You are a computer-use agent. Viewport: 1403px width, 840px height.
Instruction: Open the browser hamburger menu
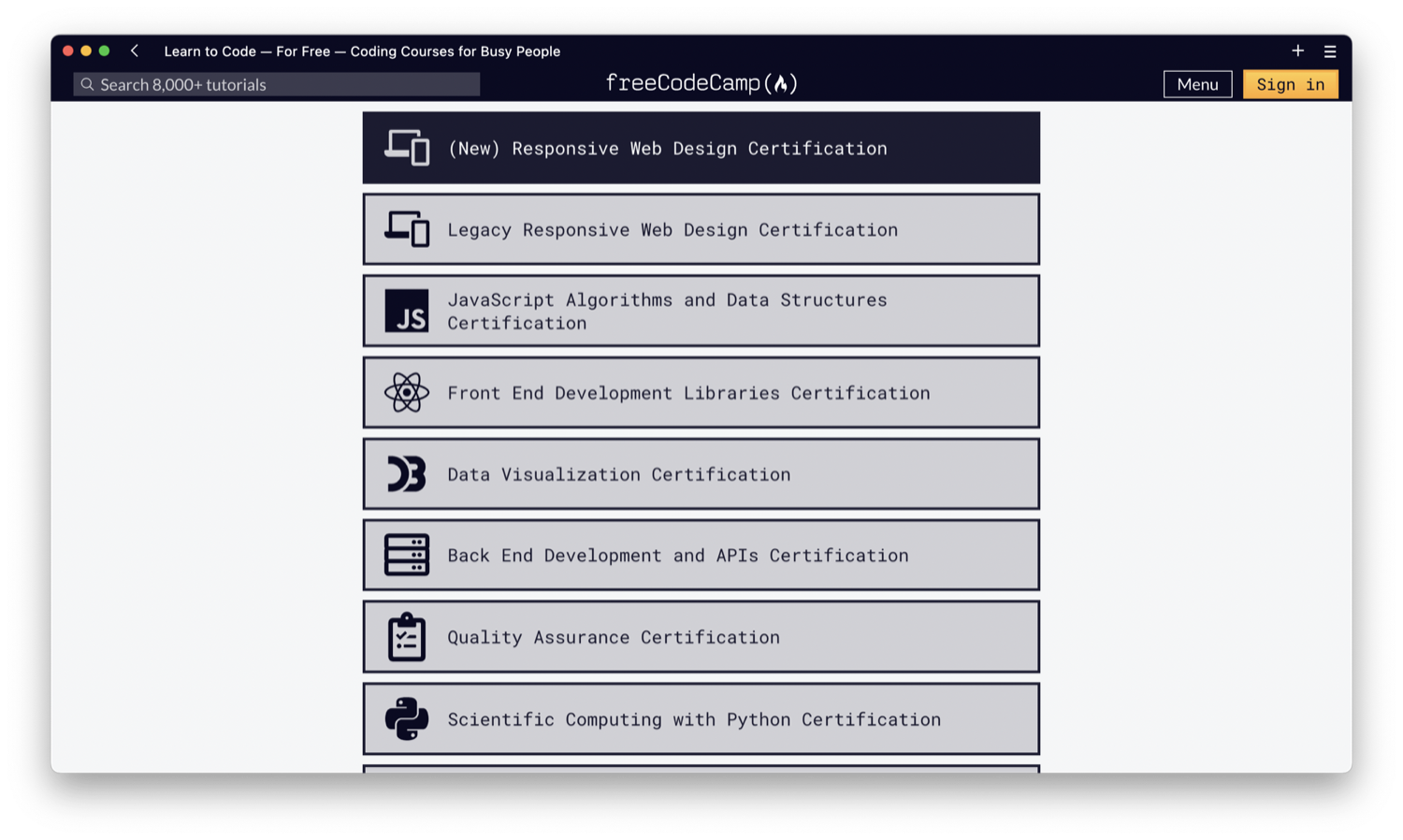point(1330,51)
